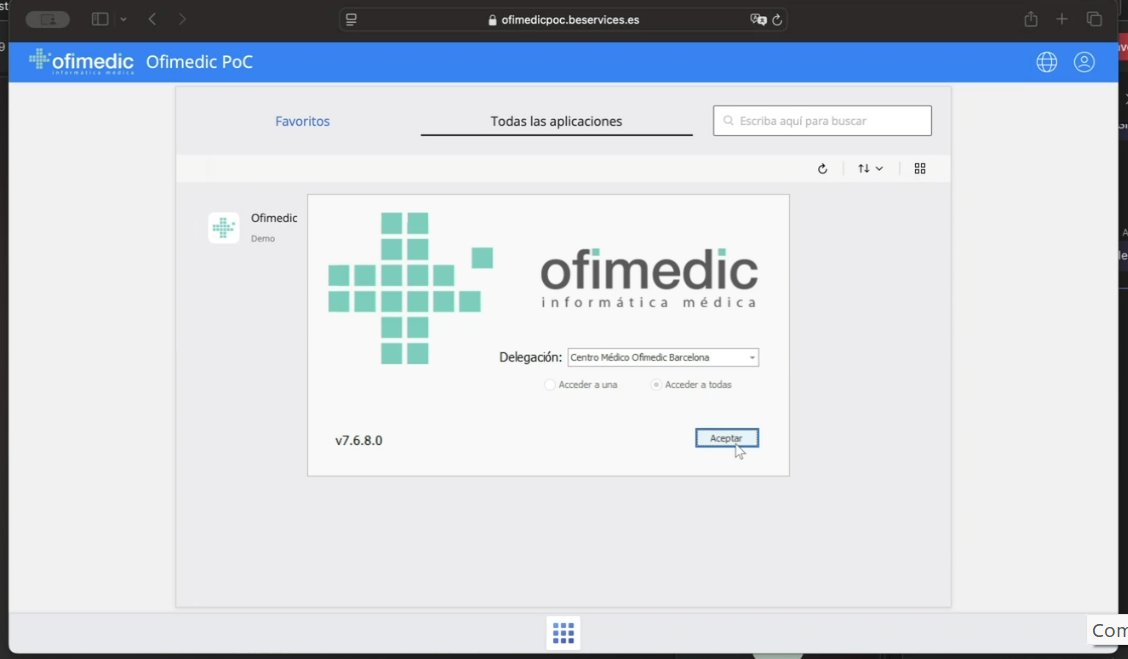Refresh the applications list

click(822, 169)
